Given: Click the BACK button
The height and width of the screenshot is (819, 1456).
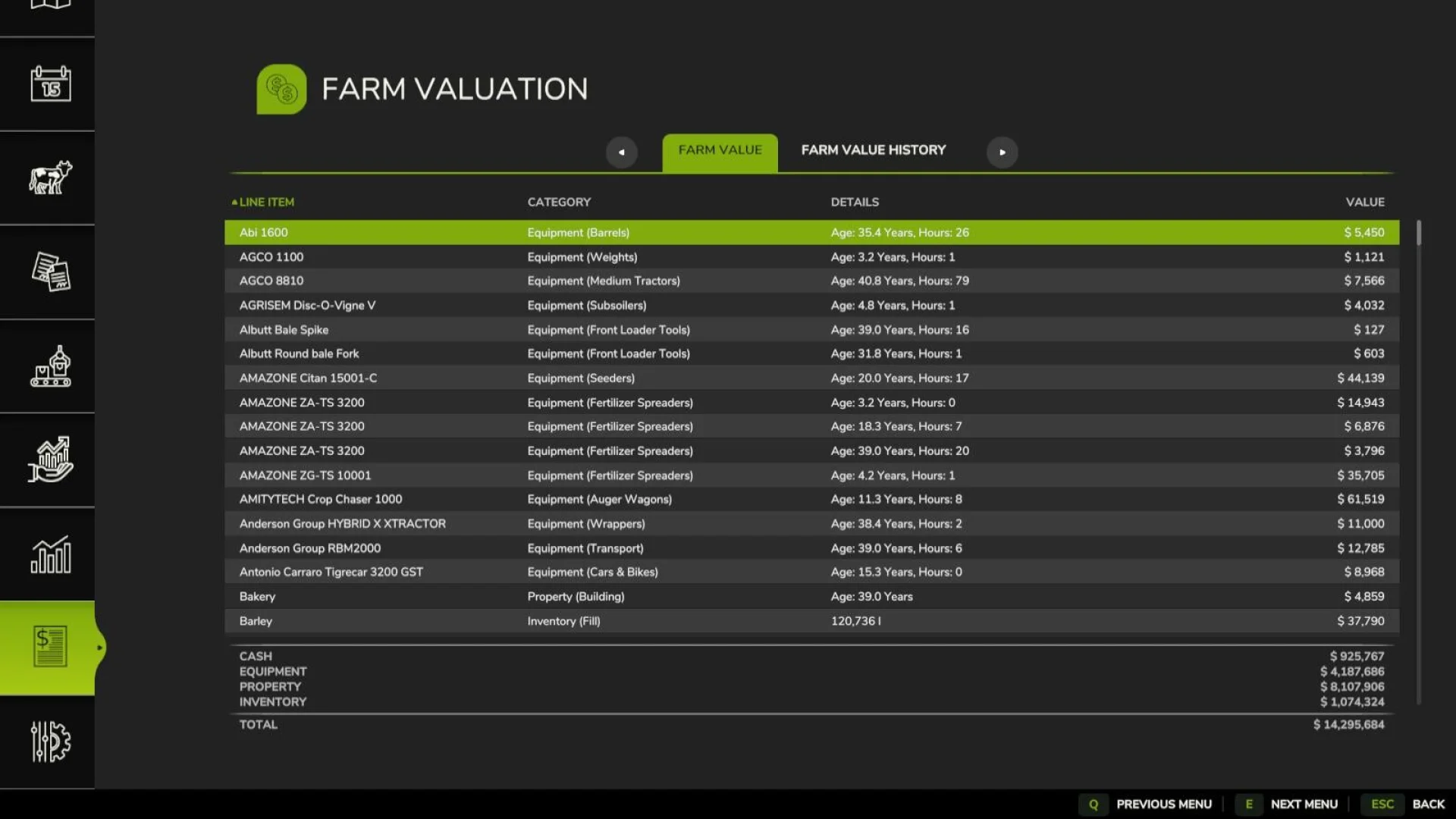Looking at the screenshot, I should pos(1429,804).
